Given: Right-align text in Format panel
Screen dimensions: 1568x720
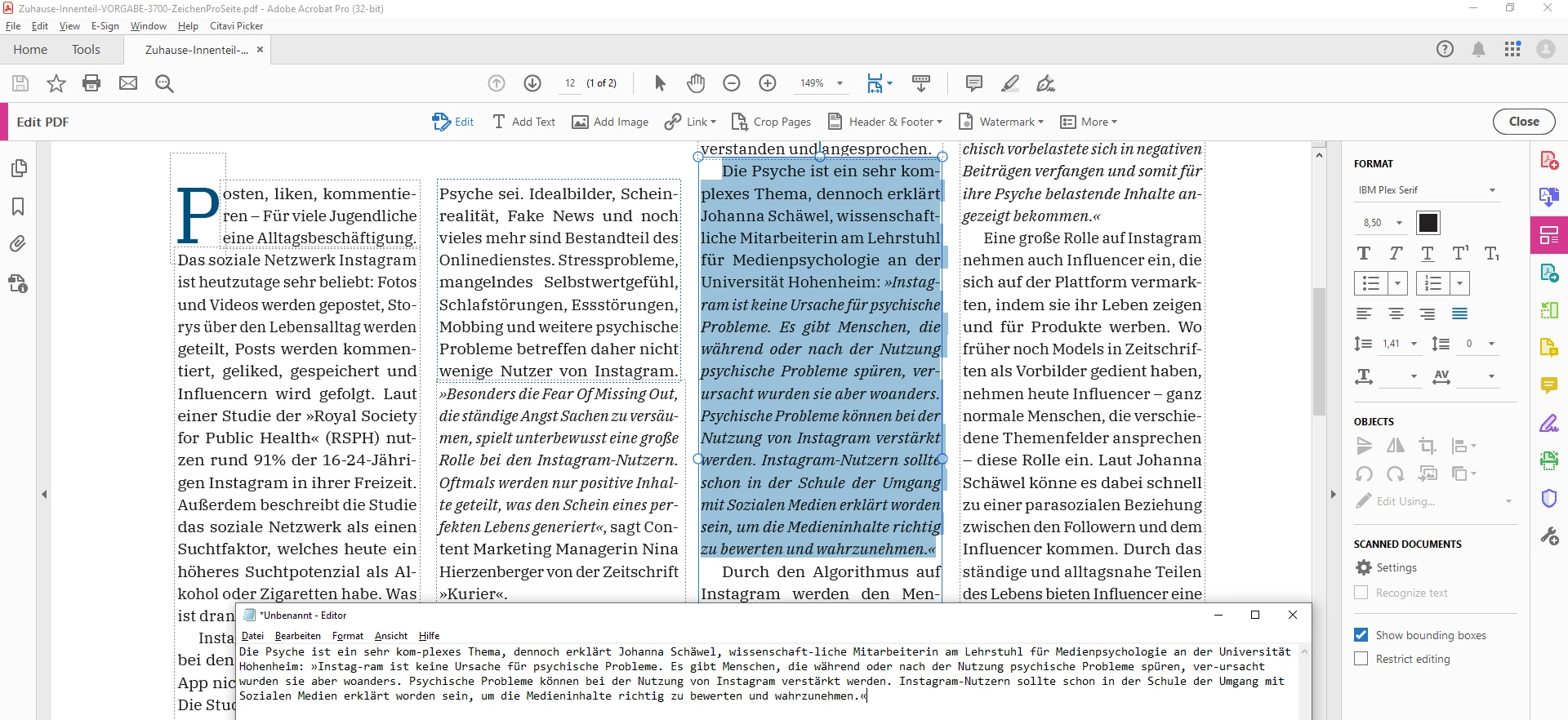Looking at the screenshot, I should click(x=1428, y=313).
